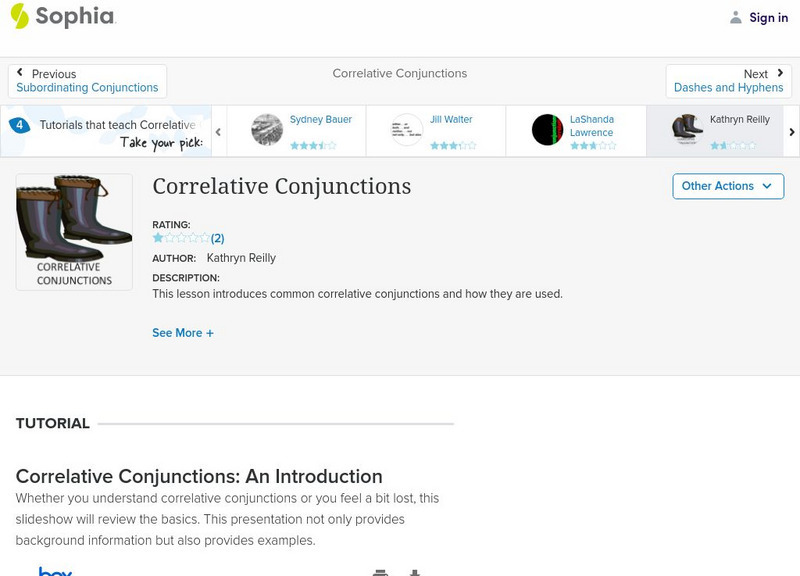The image size is (800, 576).
Task: Open the Sign in link
Action: tap(768, 17)
